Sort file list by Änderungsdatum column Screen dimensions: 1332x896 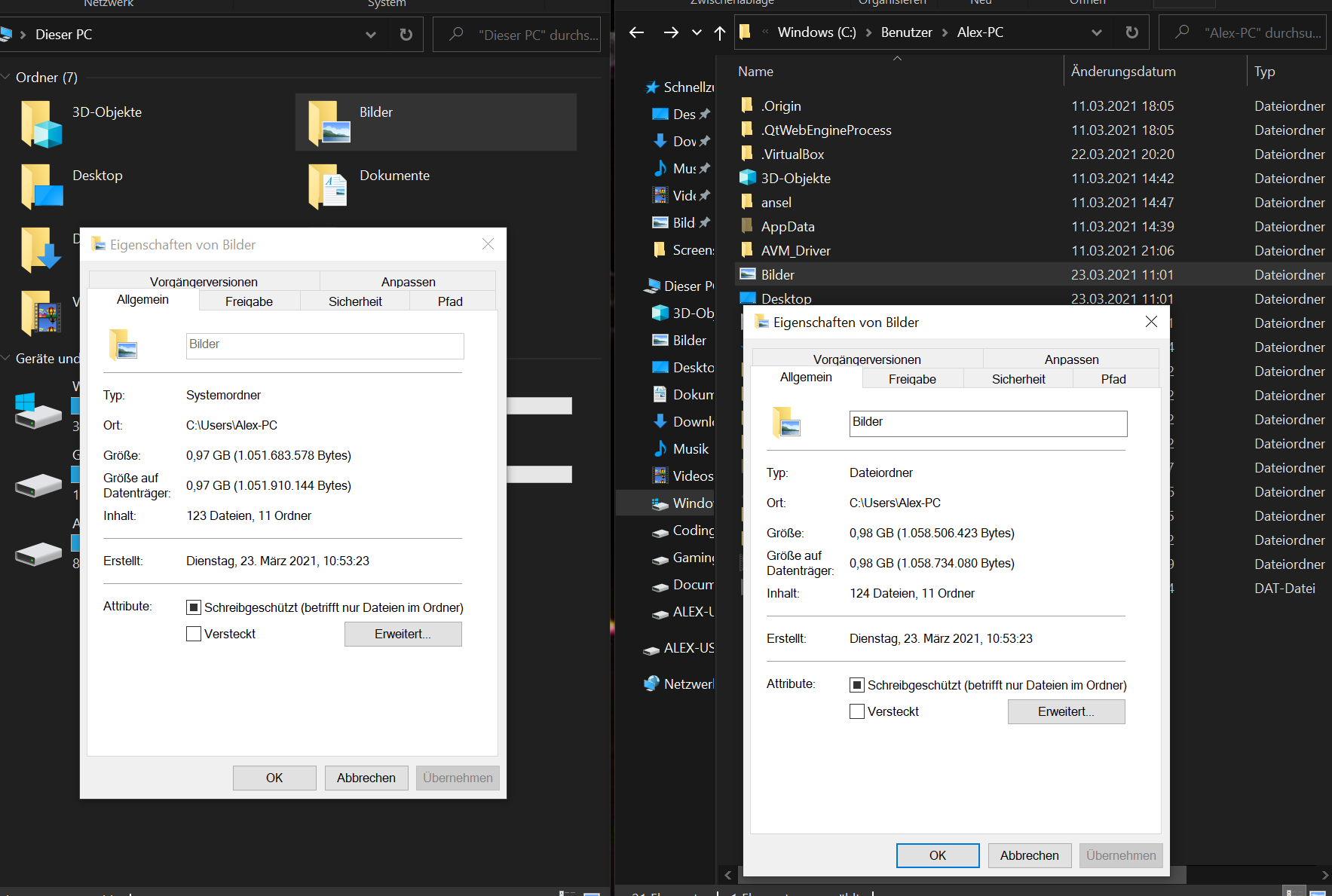[x=1155, y=72]
